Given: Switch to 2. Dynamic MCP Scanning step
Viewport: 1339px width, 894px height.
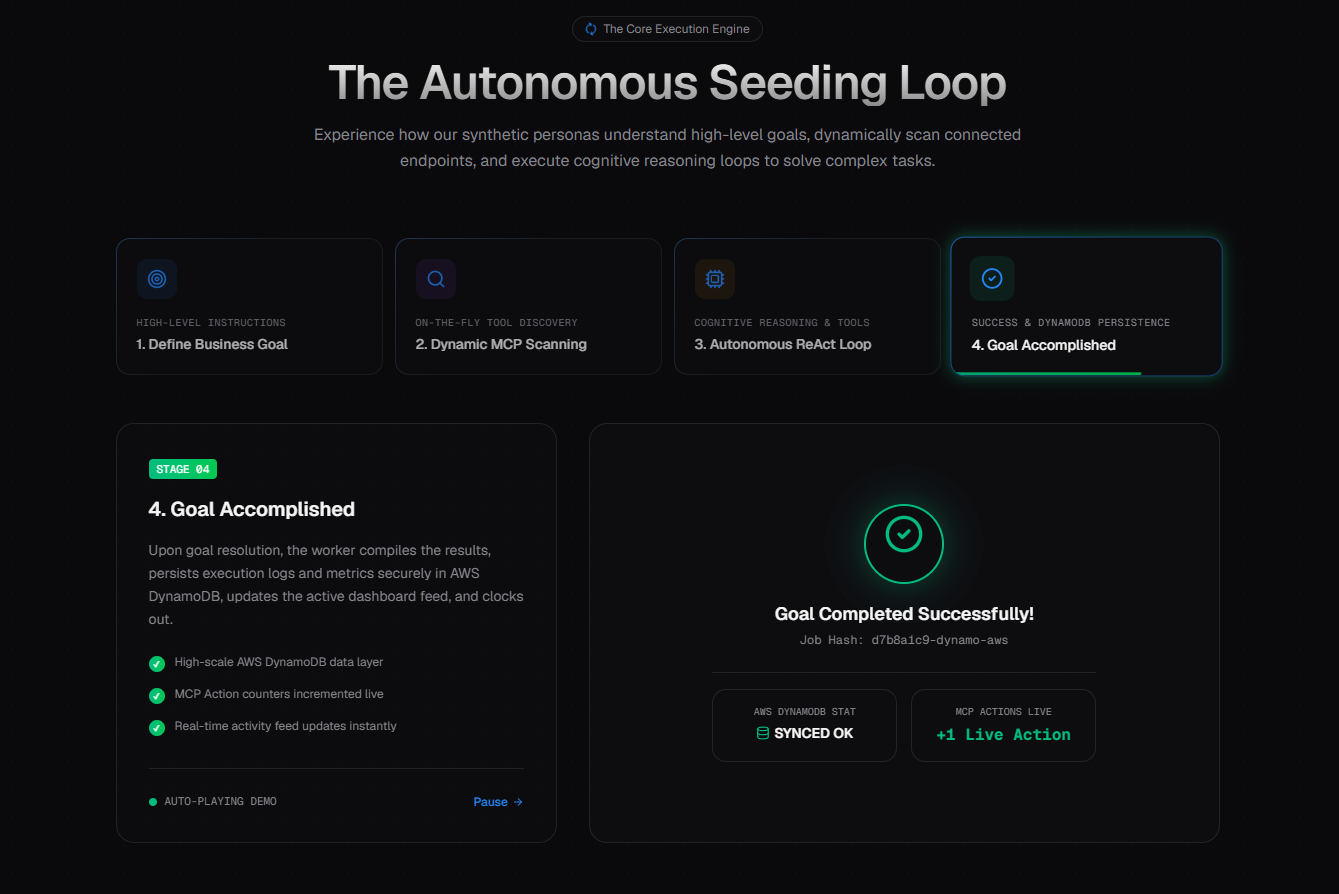Looking at the screenshot, I should pyautogui.click(x=528, y=306).
